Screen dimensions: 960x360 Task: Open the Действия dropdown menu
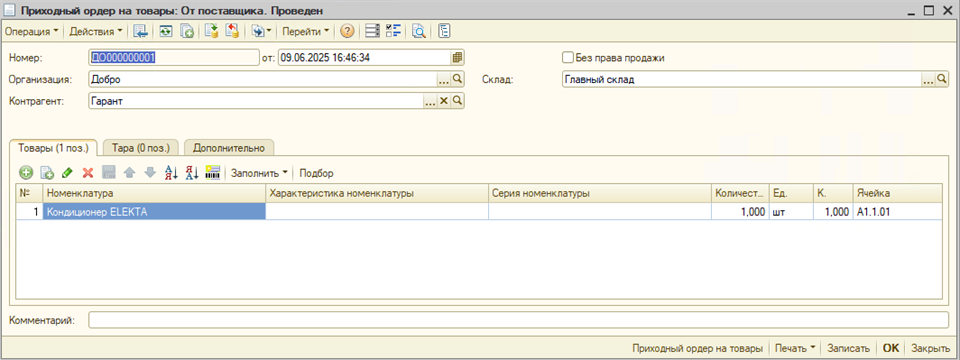coord(96,31)
